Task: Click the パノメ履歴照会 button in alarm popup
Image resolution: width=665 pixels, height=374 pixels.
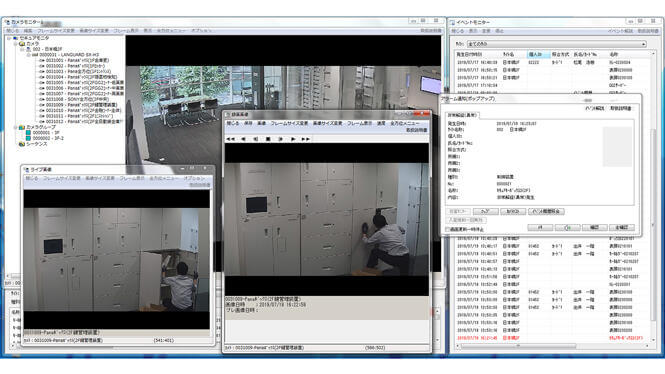Action: click(546, 211)
